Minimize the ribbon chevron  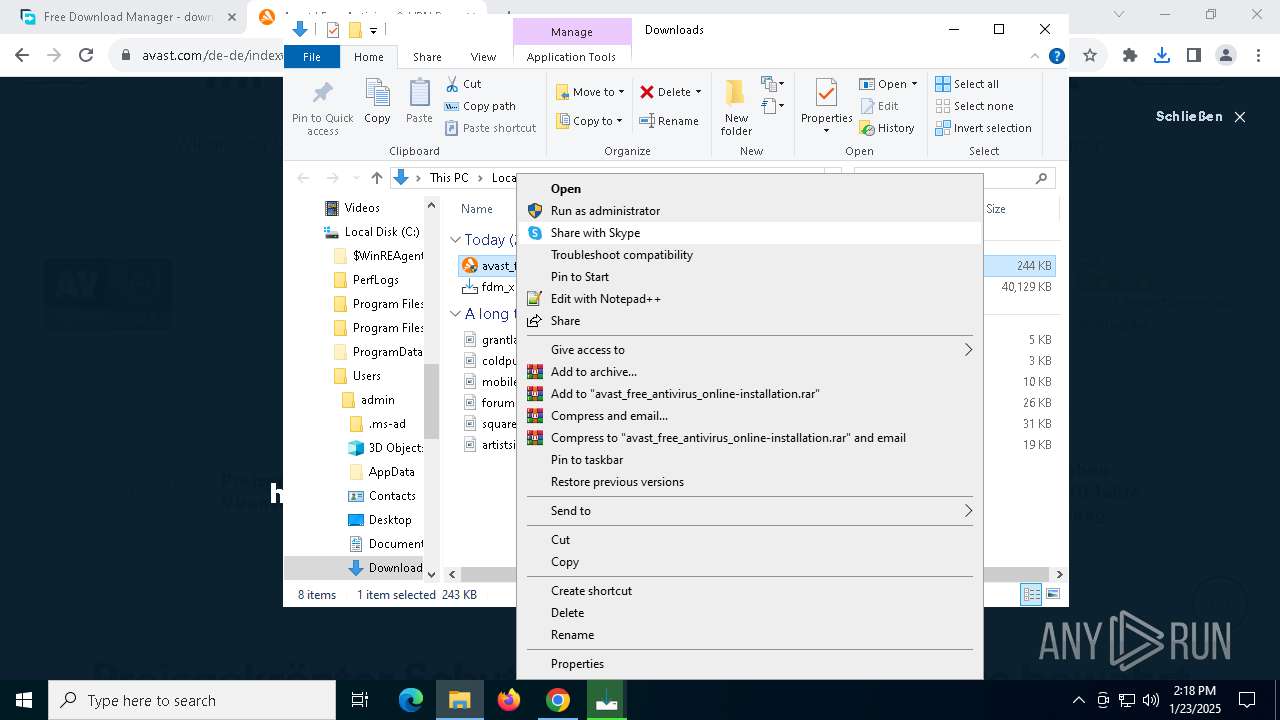pyautogui.click(x=1035, y=57)
